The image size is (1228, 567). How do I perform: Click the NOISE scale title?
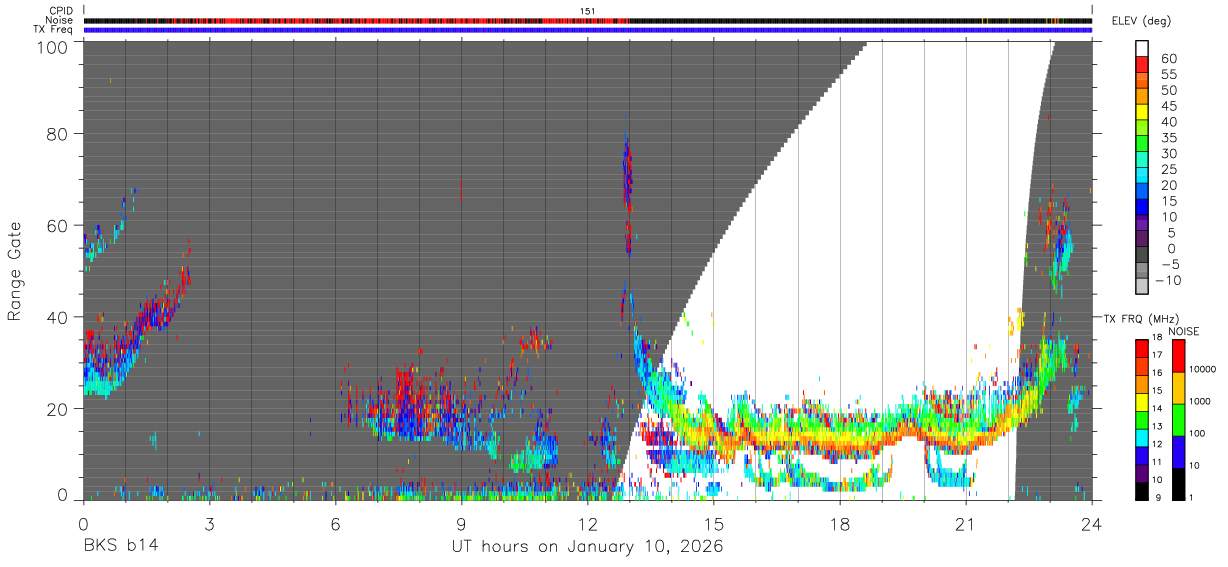point(1185,330)
